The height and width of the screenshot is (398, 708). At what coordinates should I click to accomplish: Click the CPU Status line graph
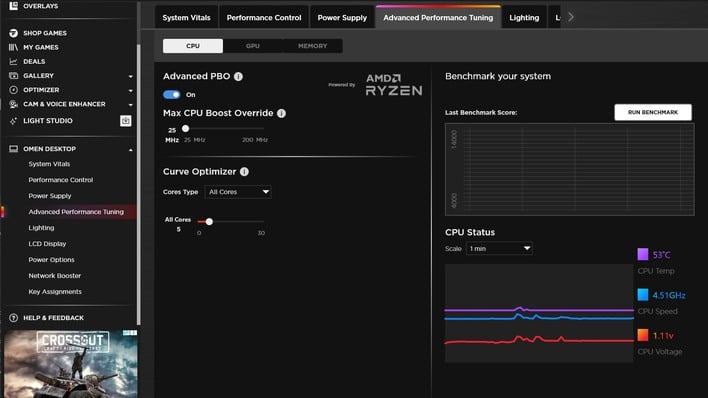pos(539,313)
